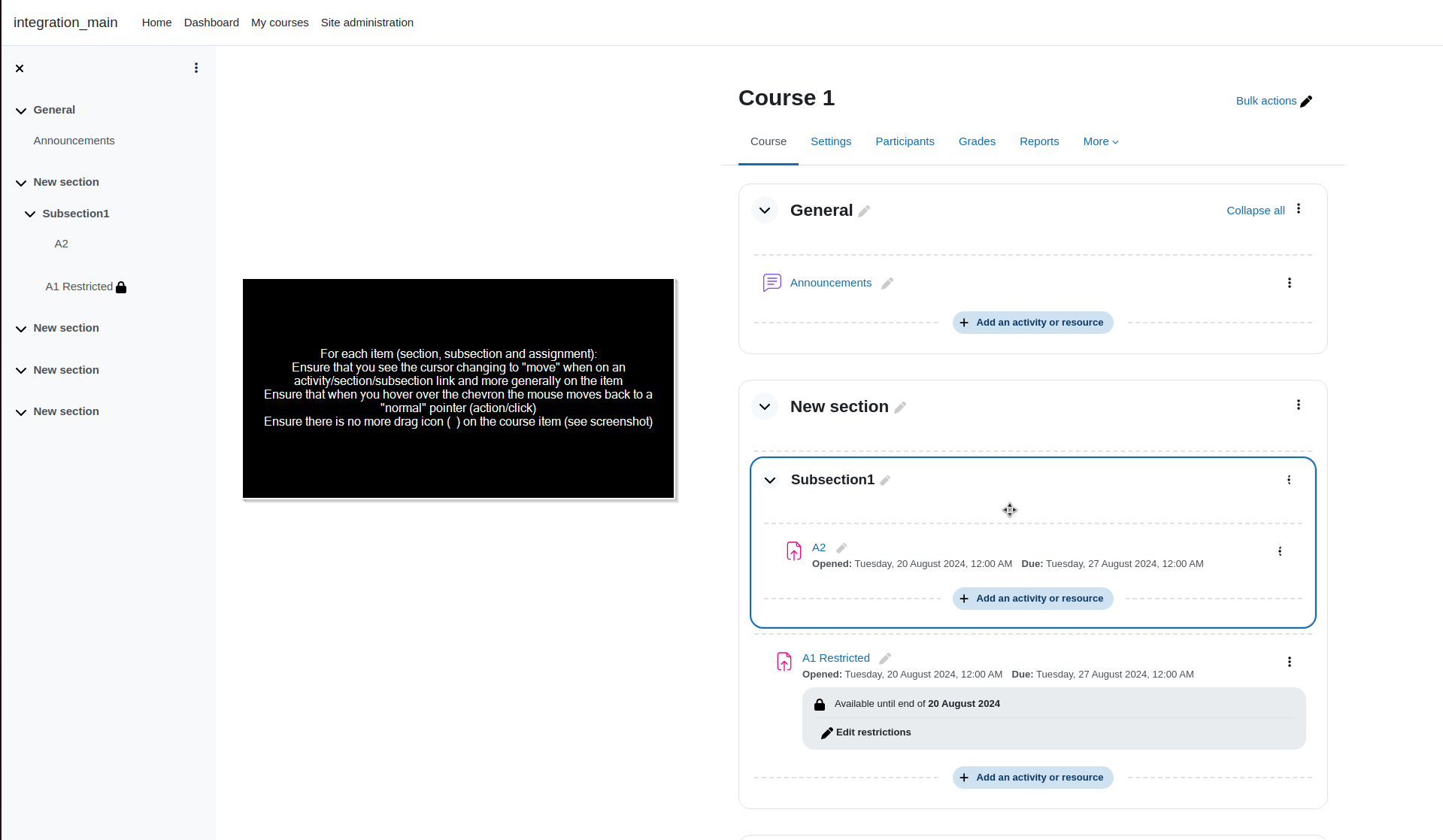The height and width of the screenshot is (840, 1443).
Task: Select A1 Restricted in course index
Action: click(79, 287)
